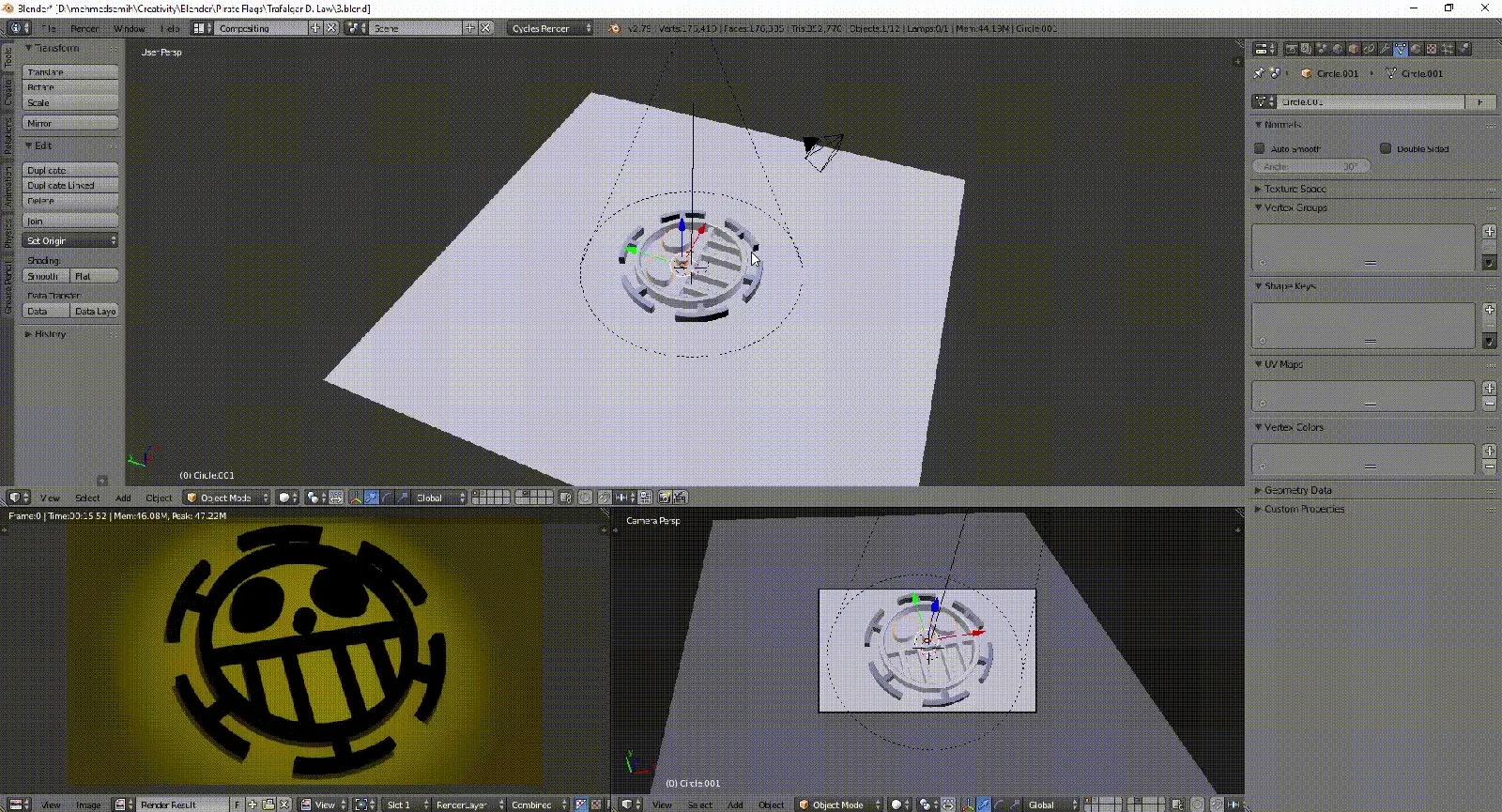Viewport: 1502px width, 812px height.
Task: Select the translate manipulator arrow in upper viewport header
Action: (x=372, y=498)
